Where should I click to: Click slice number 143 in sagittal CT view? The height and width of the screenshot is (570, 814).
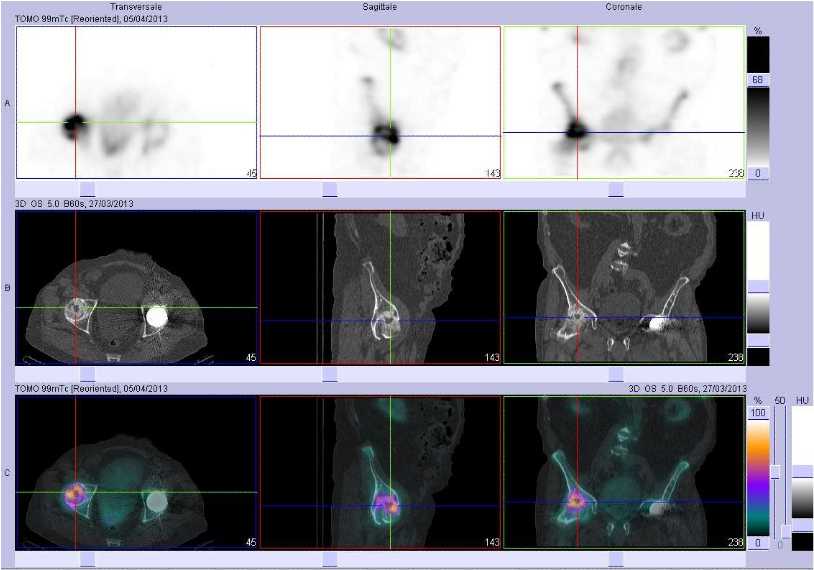click(492, 357)
